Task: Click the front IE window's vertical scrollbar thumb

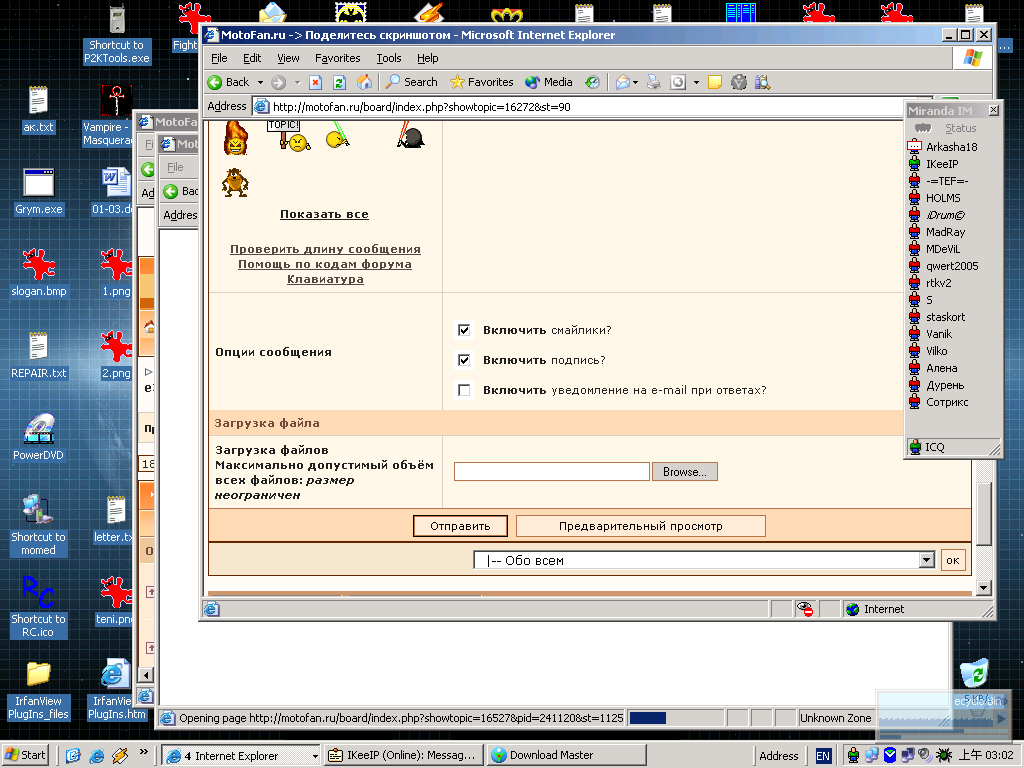Action: [x=984, y=513]
